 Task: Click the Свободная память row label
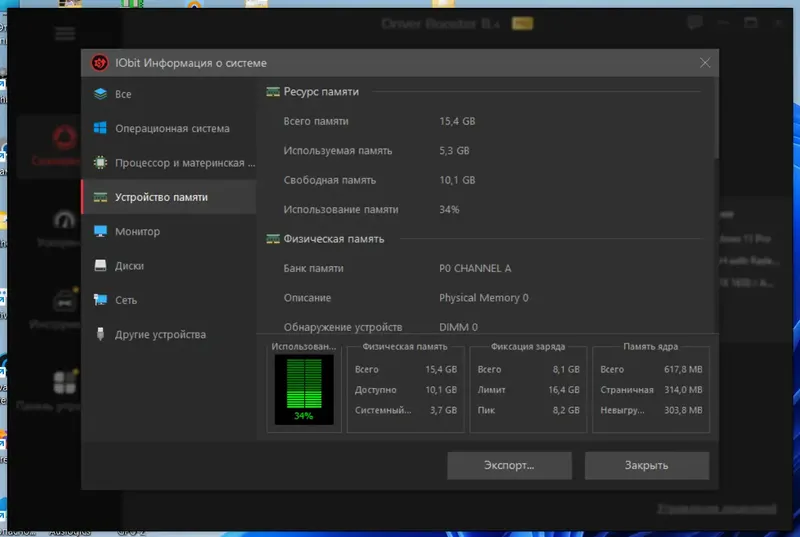tap(330, 180)
